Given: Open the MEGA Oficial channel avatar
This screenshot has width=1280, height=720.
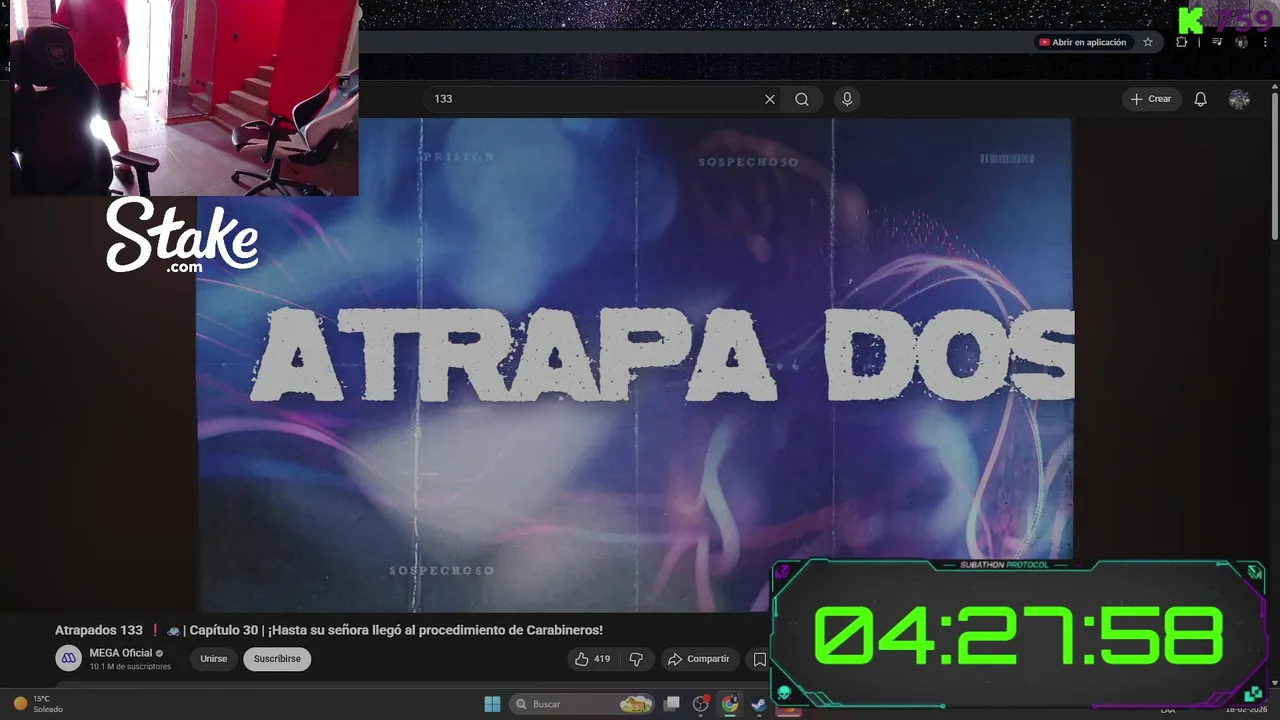Looking at the screenshot, I should tap(68, 658).
